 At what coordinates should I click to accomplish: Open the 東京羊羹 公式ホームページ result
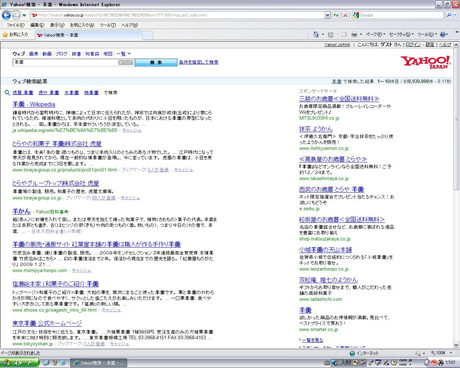47,323
